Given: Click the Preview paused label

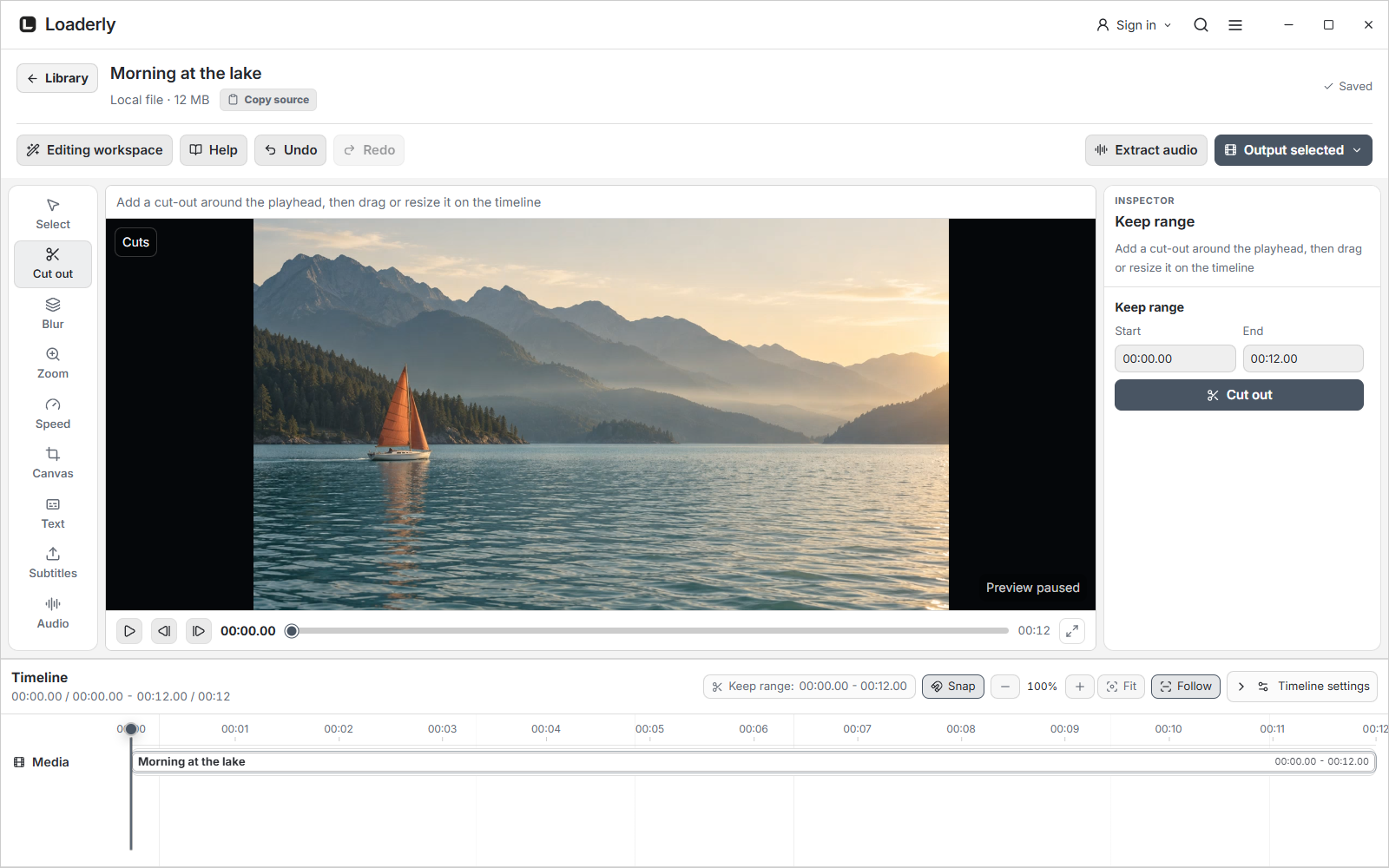Looking at the screenshot, I should coord(1033,588).
